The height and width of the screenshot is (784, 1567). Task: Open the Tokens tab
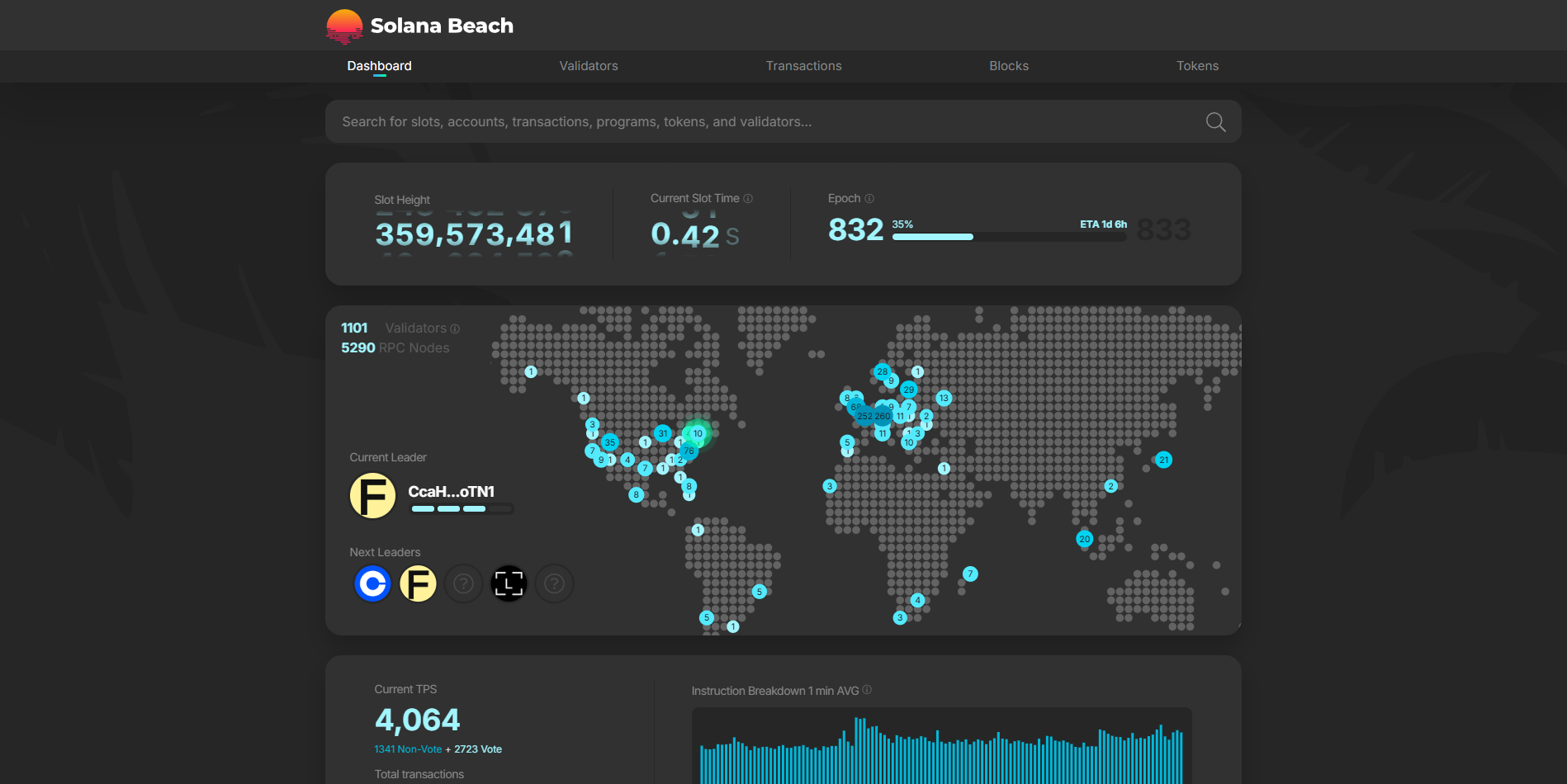point(1197,66)
